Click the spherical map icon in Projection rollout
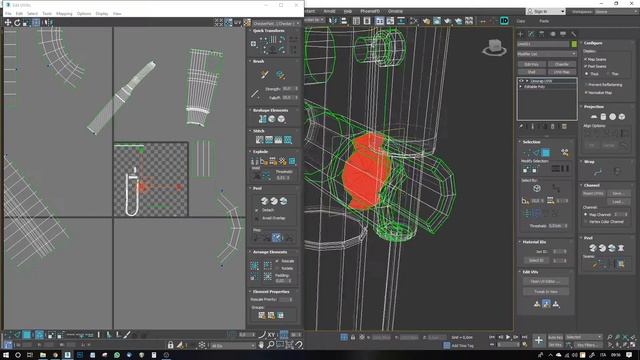This screenshot has height=360, width=640. pyautogui.click(x=613, y=117)
